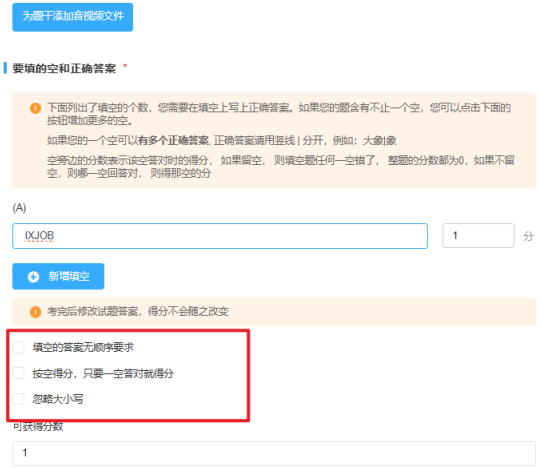Click the bold 有多个正确答案 text
539x468 pixels.
point(174,140)
